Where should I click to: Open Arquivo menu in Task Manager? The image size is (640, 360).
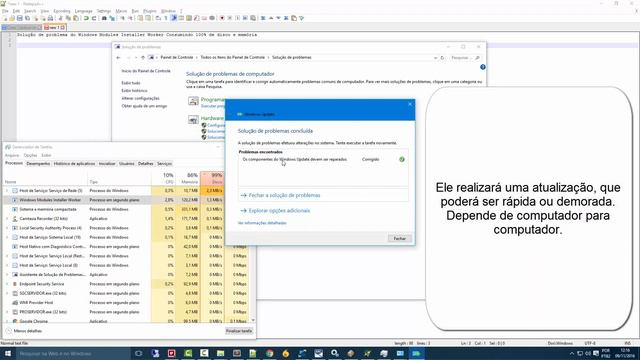[12, 156]
